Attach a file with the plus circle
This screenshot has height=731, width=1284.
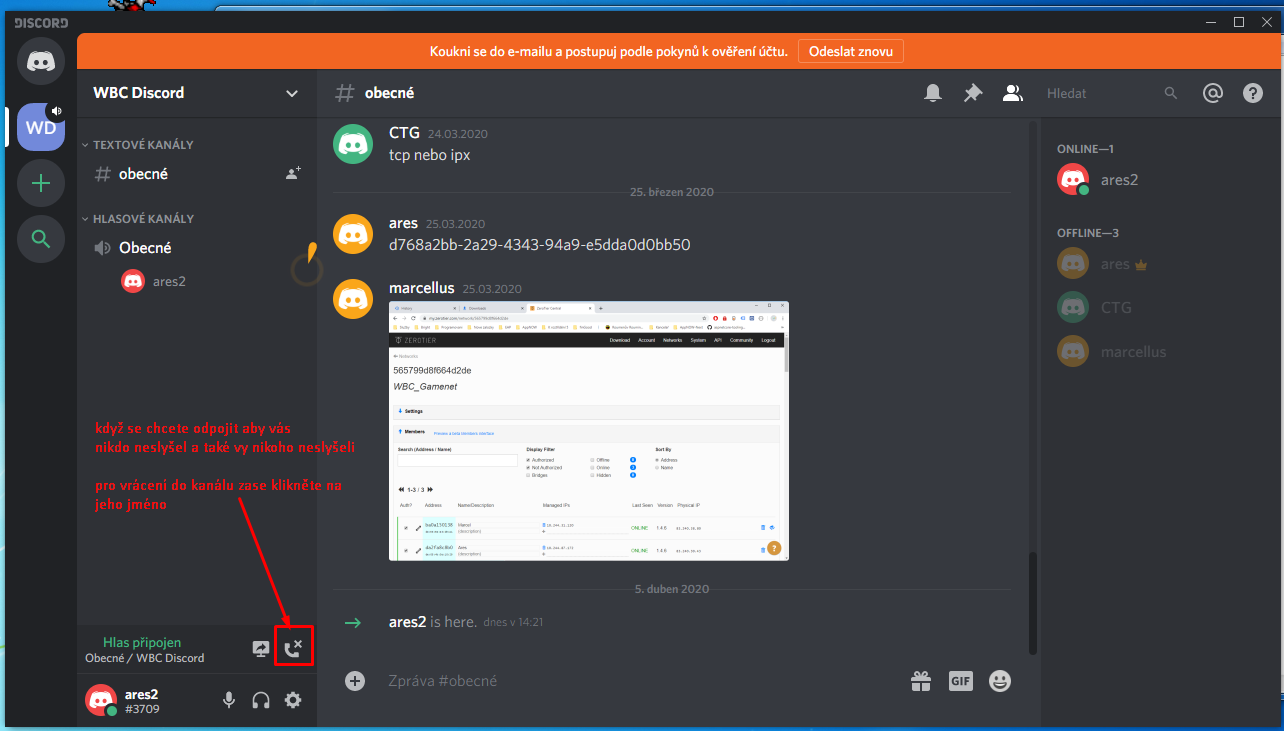[355, 681]
